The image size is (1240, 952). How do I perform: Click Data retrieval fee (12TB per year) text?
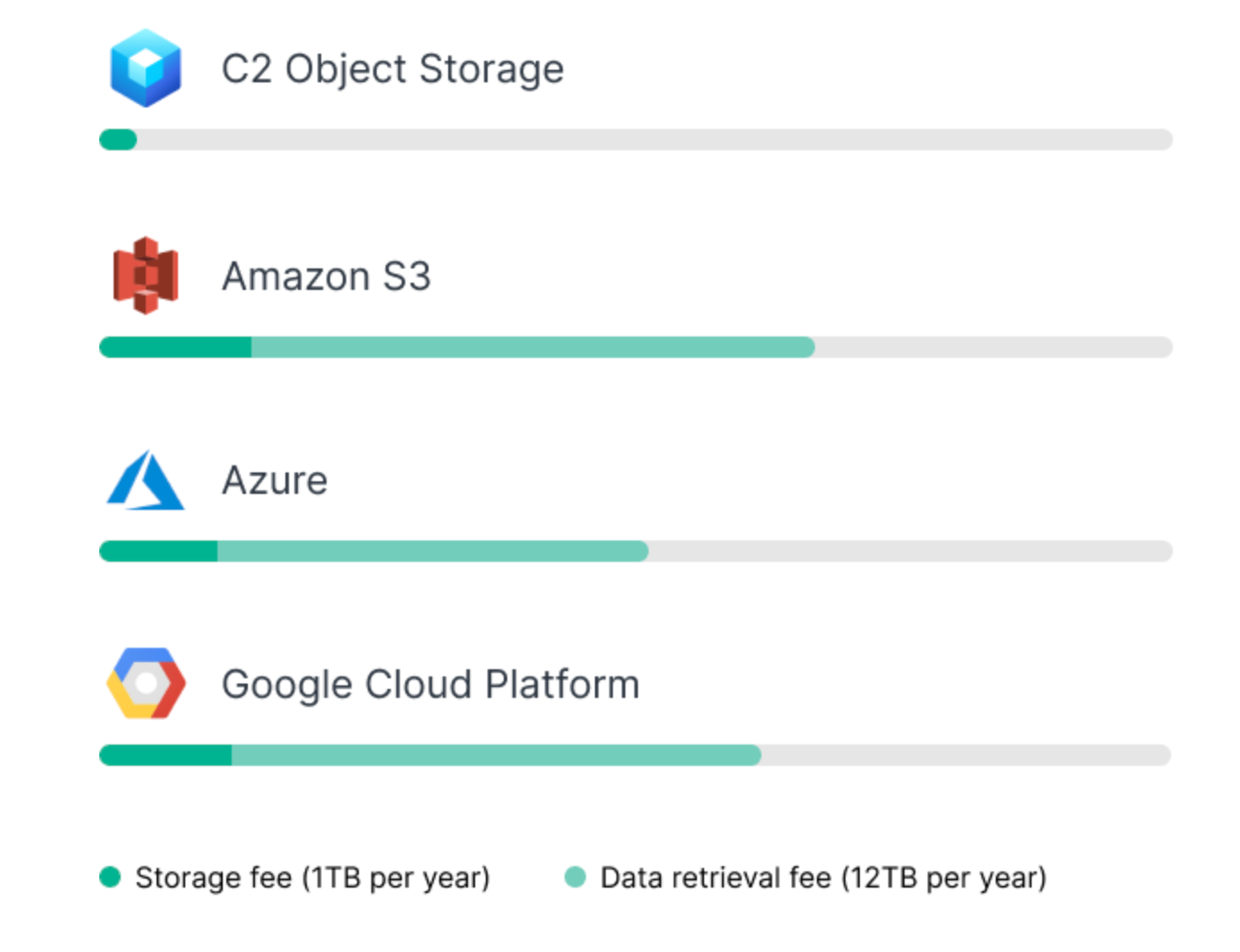pos(823,878)
